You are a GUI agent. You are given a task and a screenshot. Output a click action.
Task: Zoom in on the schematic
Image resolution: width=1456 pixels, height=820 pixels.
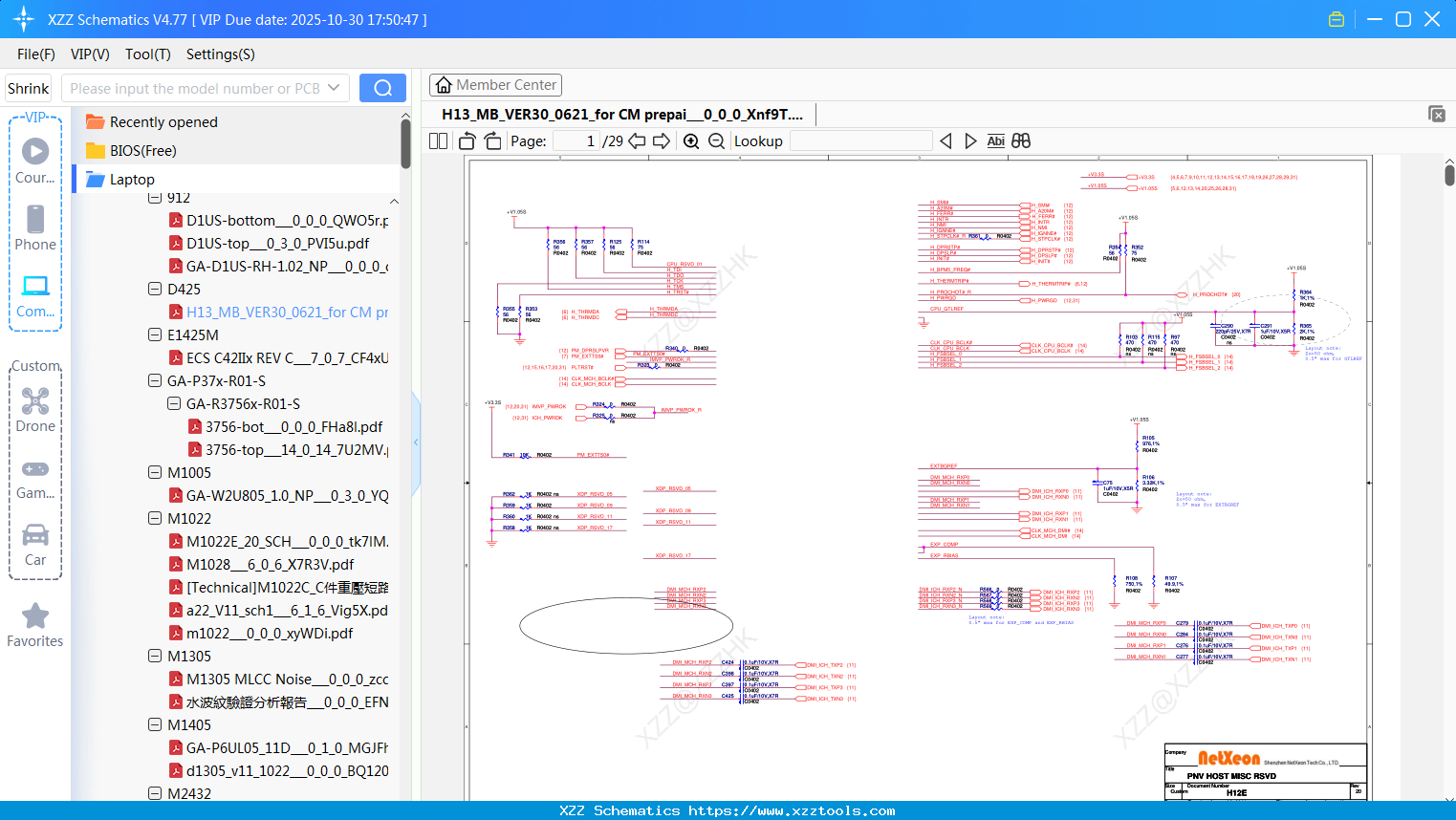click(x=691, y=141)
